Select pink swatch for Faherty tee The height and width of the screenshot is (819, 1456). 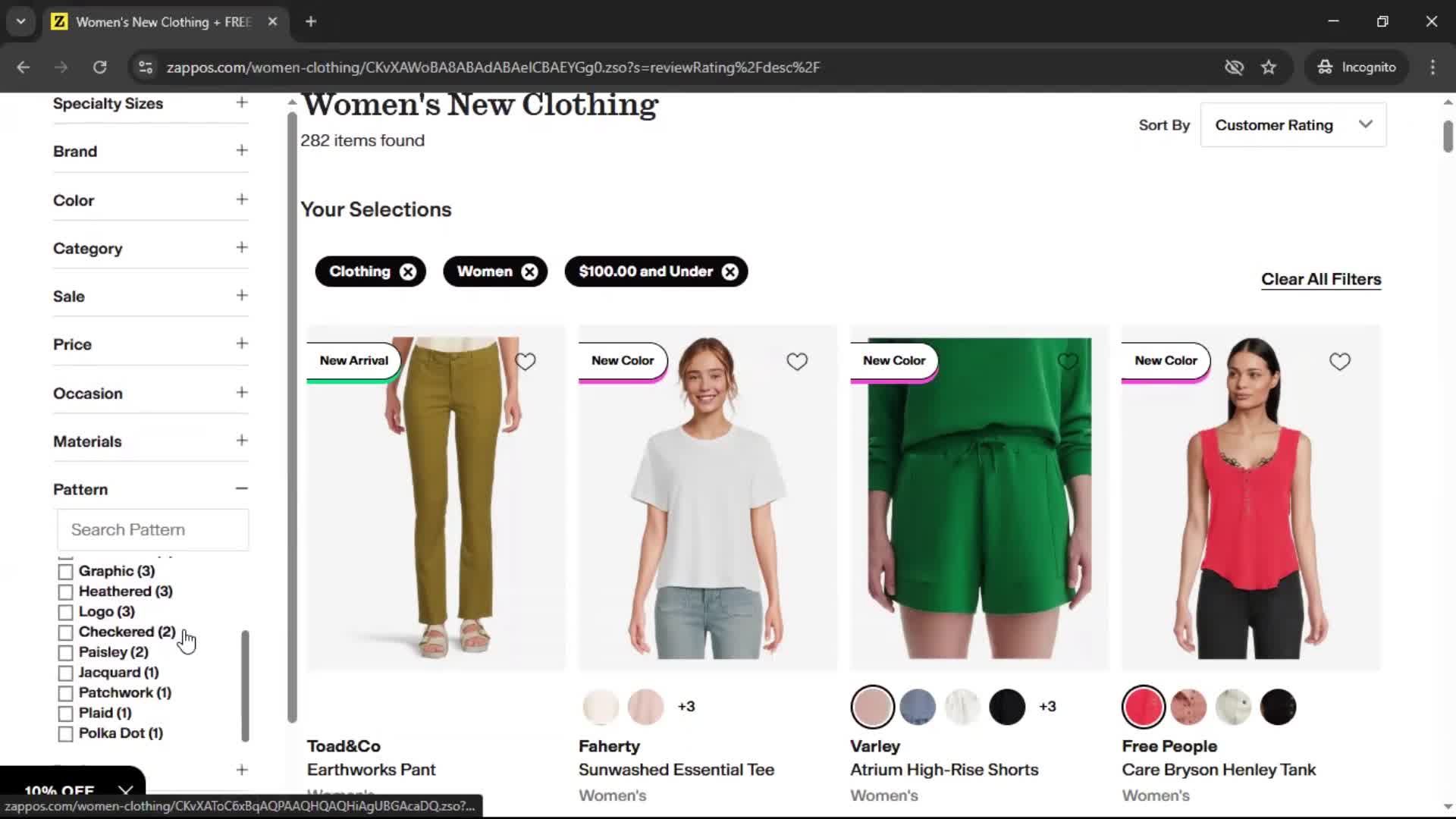(645, 707)
